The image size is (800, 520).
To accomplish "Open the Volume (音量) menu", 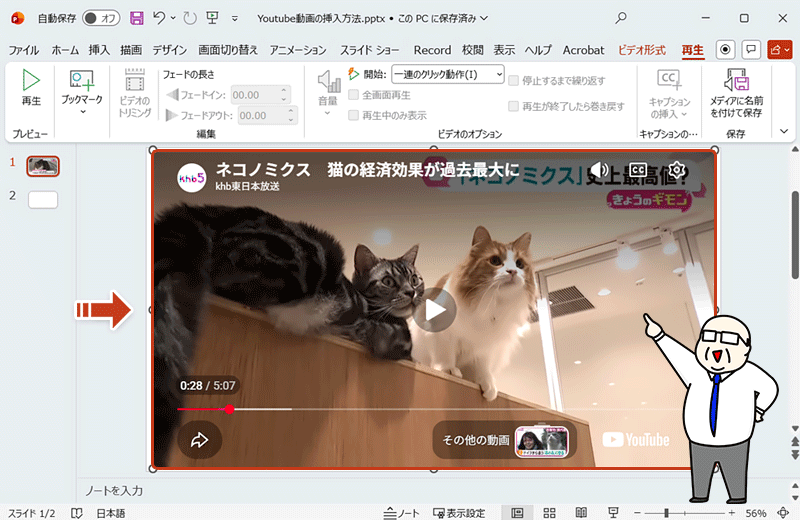I will coord(328,93).
